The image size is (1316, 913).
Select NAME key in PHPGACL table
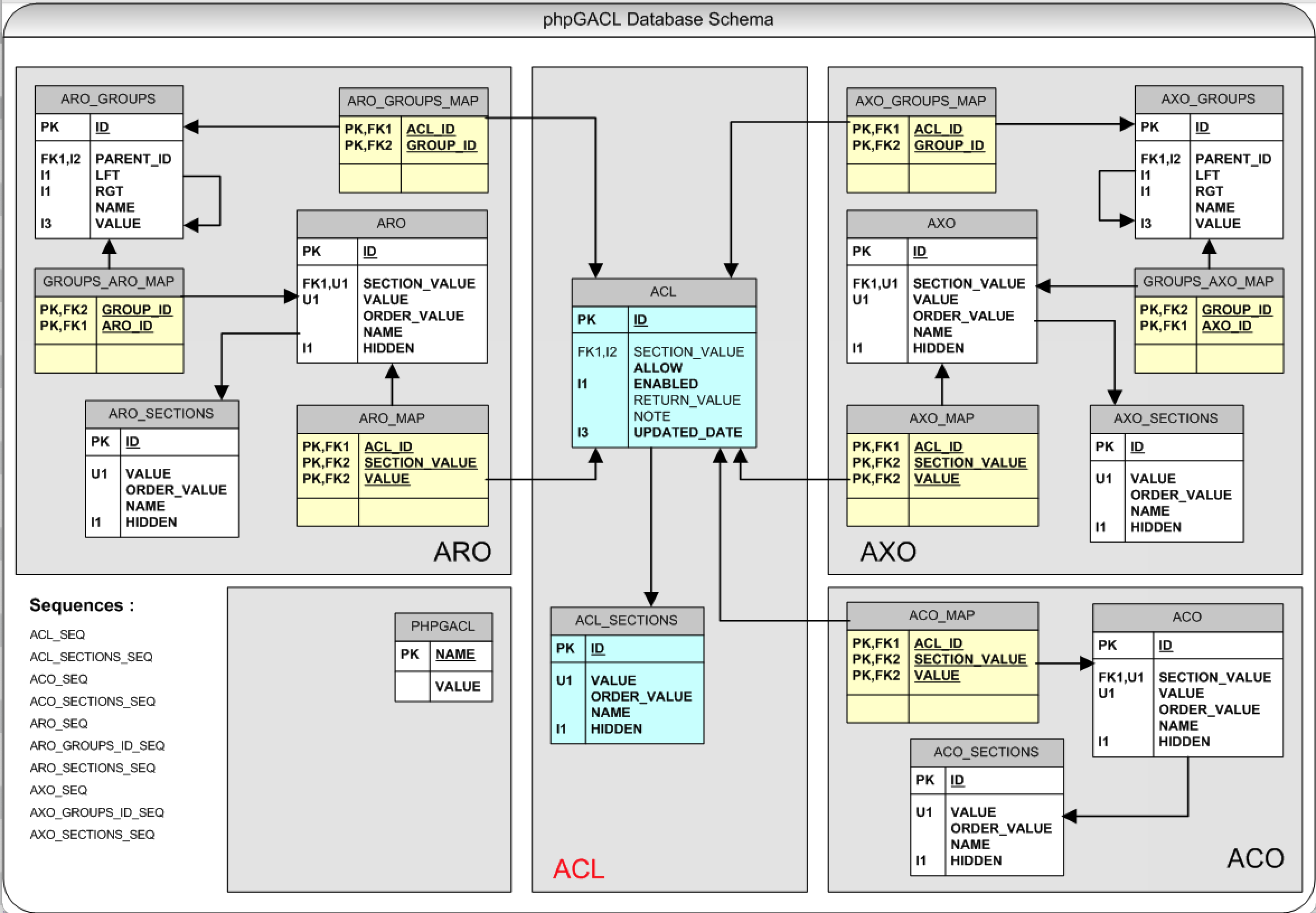click(454, 654)
